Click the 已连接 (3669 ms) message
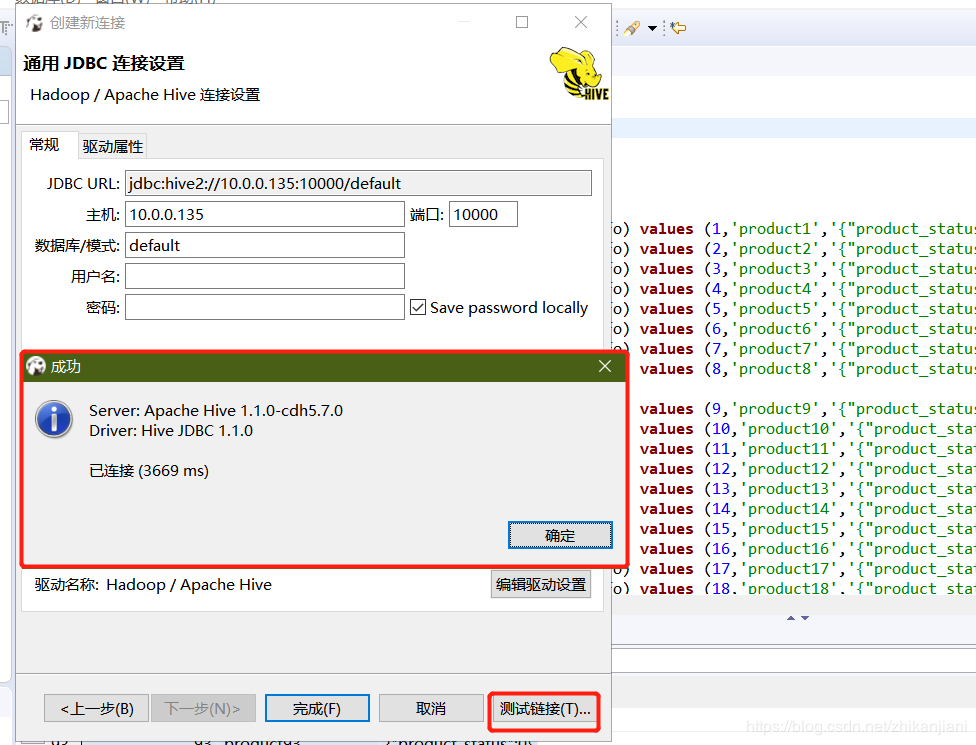The width and height of the screenshot is (976, 745). (149, 471)
